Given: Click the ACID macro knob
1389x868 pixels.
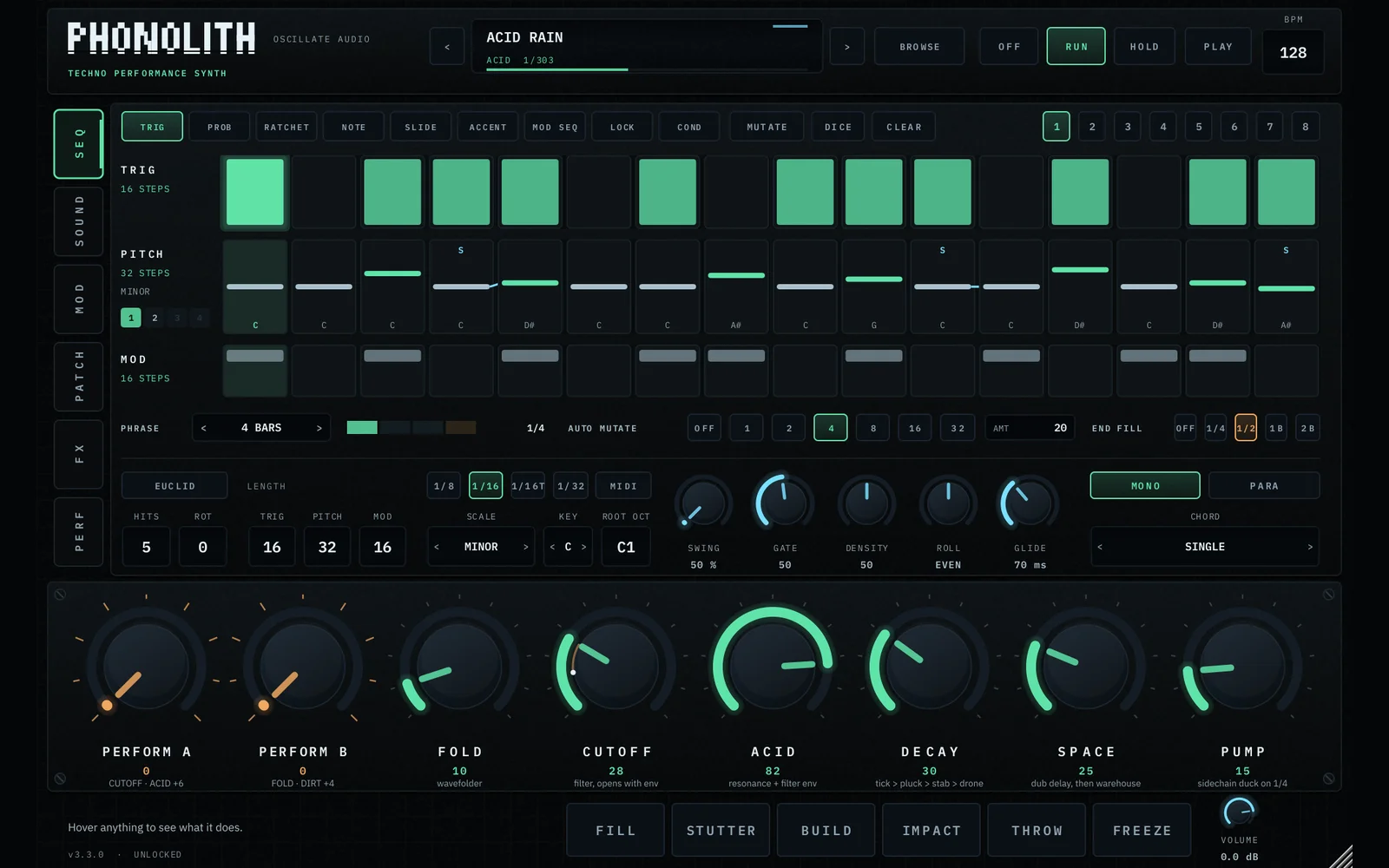Looking at the screenshot, I should (x=773, y=667).
